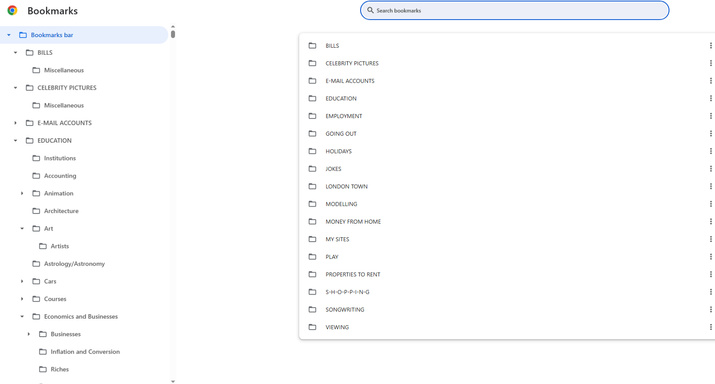This screenshot has height=384, width=715.
Task: Open E-MAIL ACCOUNTS folder in list
Action: [x=350, y=81]
